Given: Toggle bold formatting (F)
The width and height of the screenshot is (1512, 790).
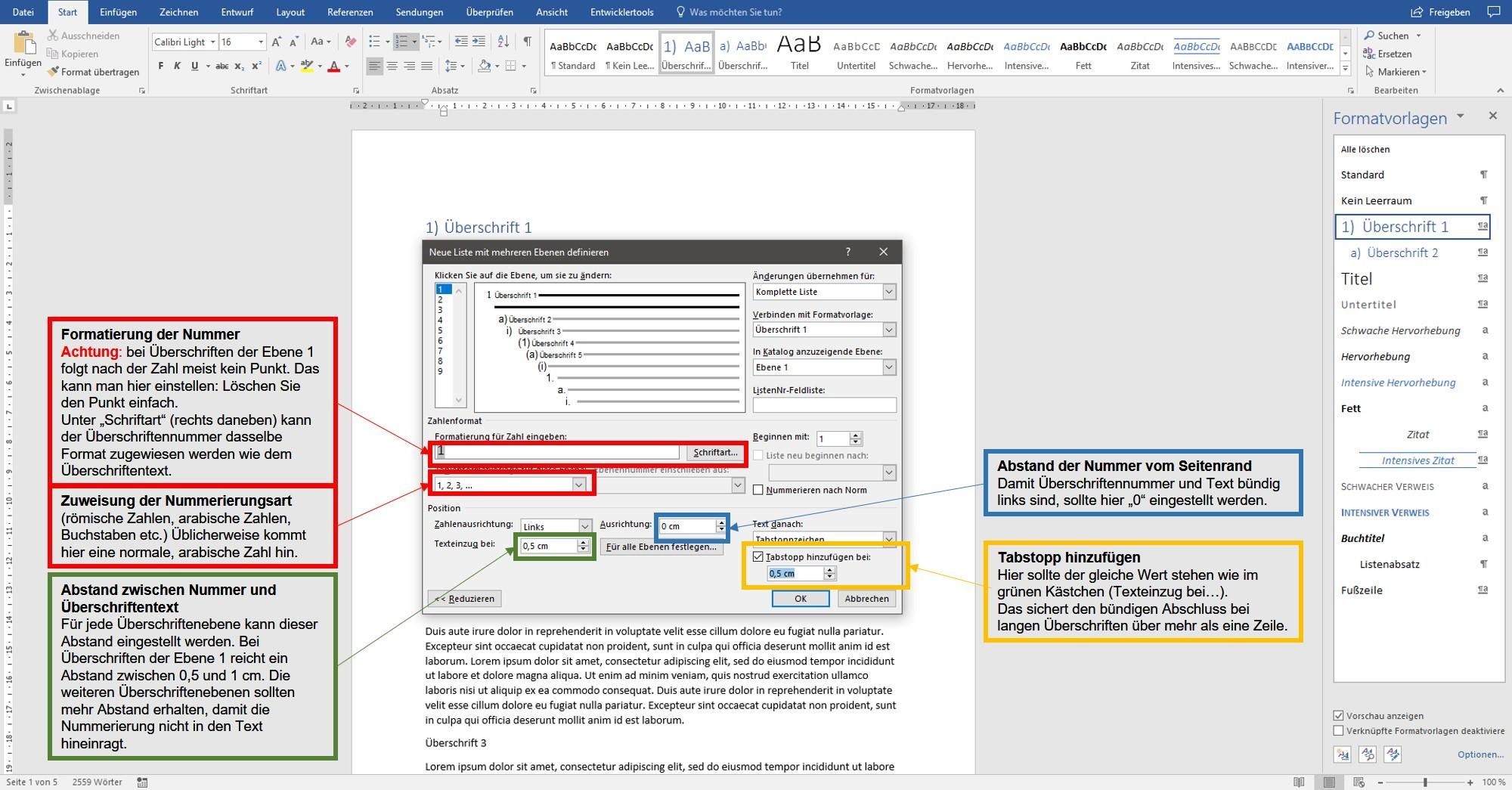Looking at the screenshot, I should point(160,66).
